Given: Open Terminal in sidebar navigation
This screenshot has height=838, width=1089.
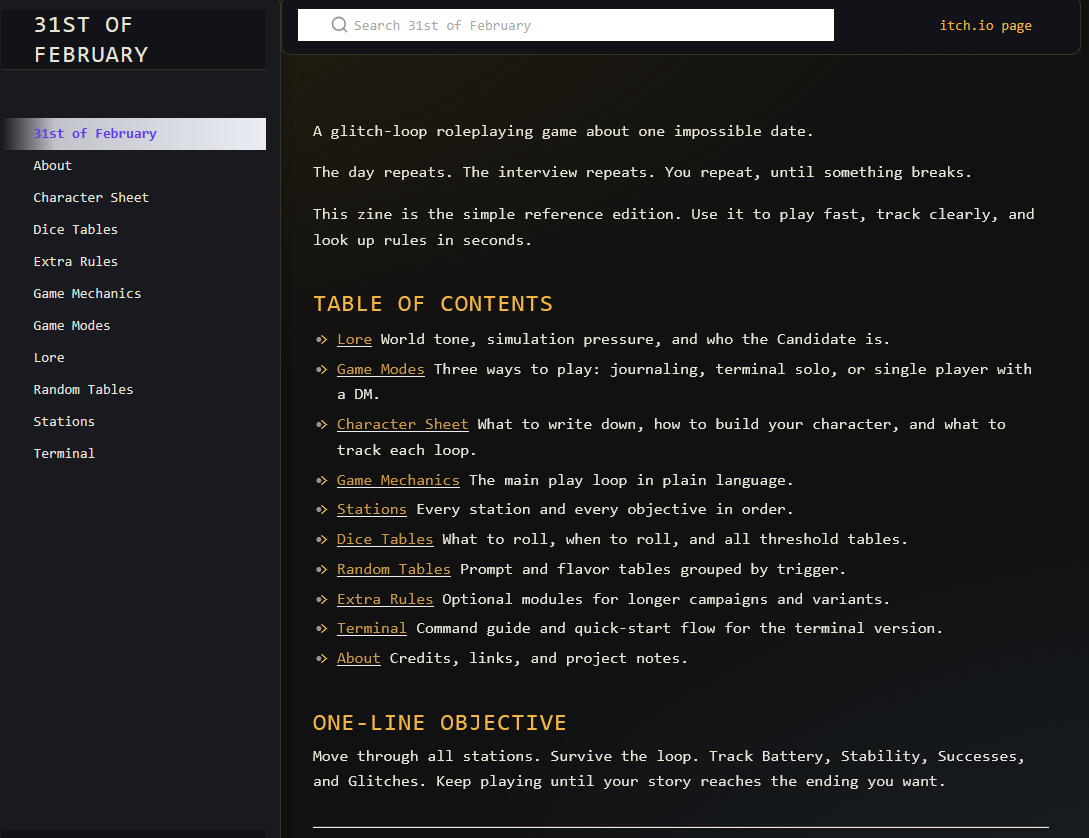Looking at the screenshot, I should (64, 453).
